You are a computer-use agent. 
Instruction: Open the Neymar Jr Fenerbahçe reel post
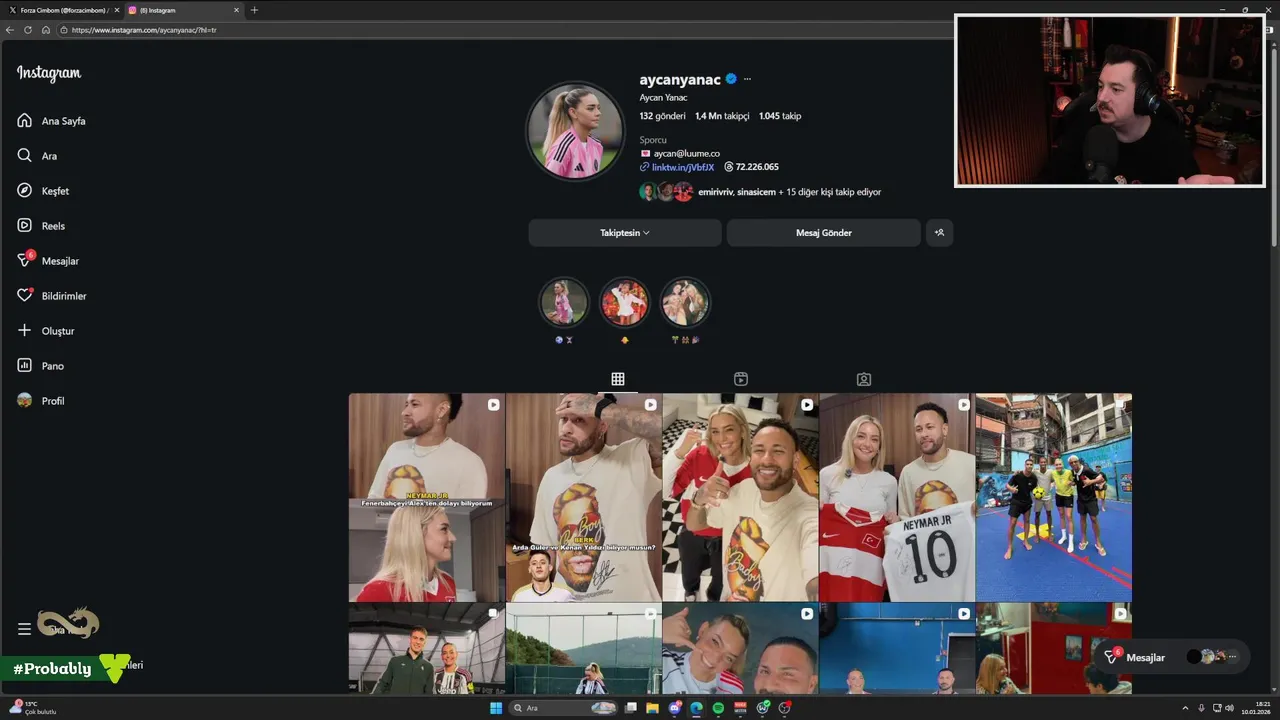pos(427,497)
